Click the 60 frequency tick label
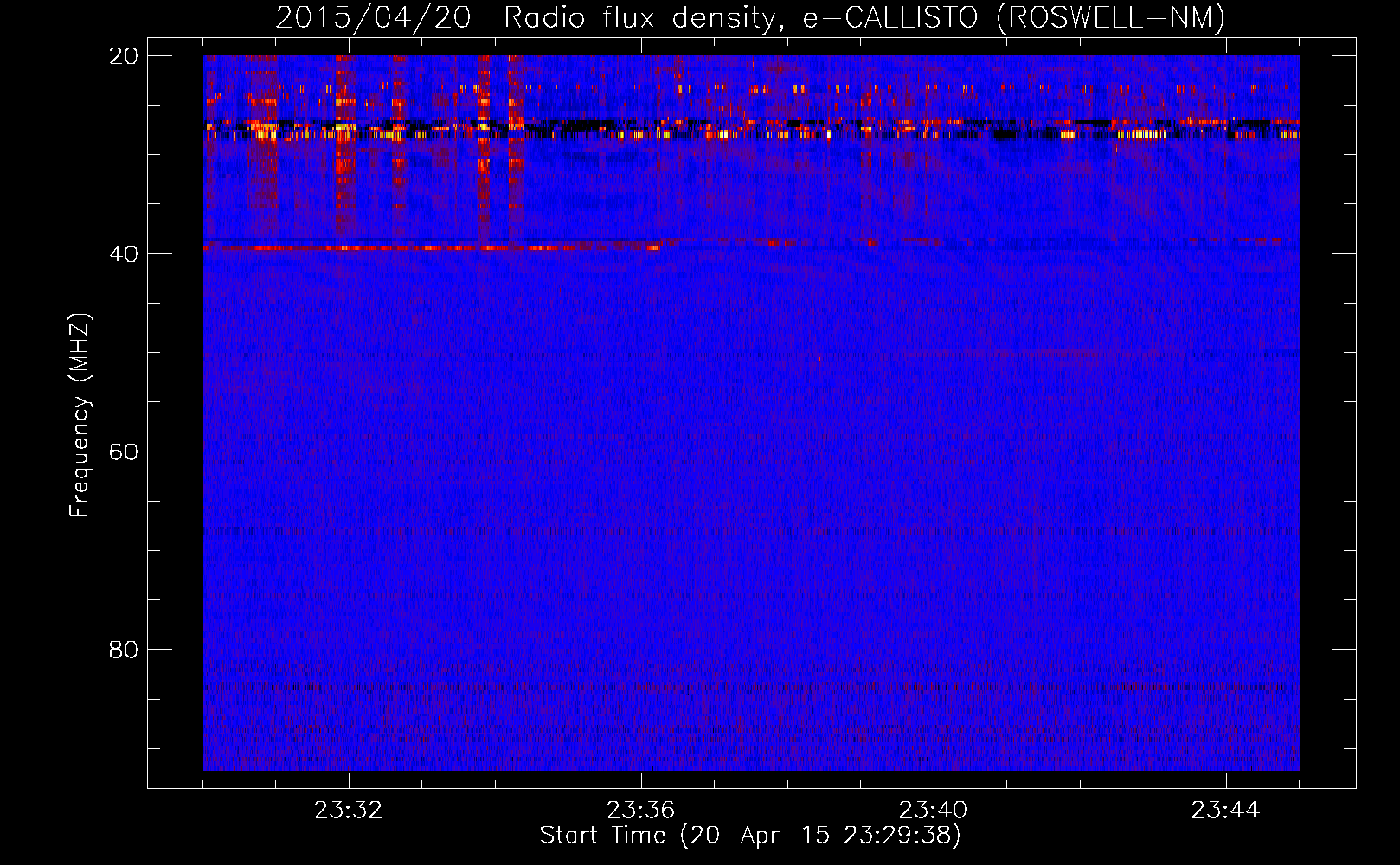 tap(124, 452)
